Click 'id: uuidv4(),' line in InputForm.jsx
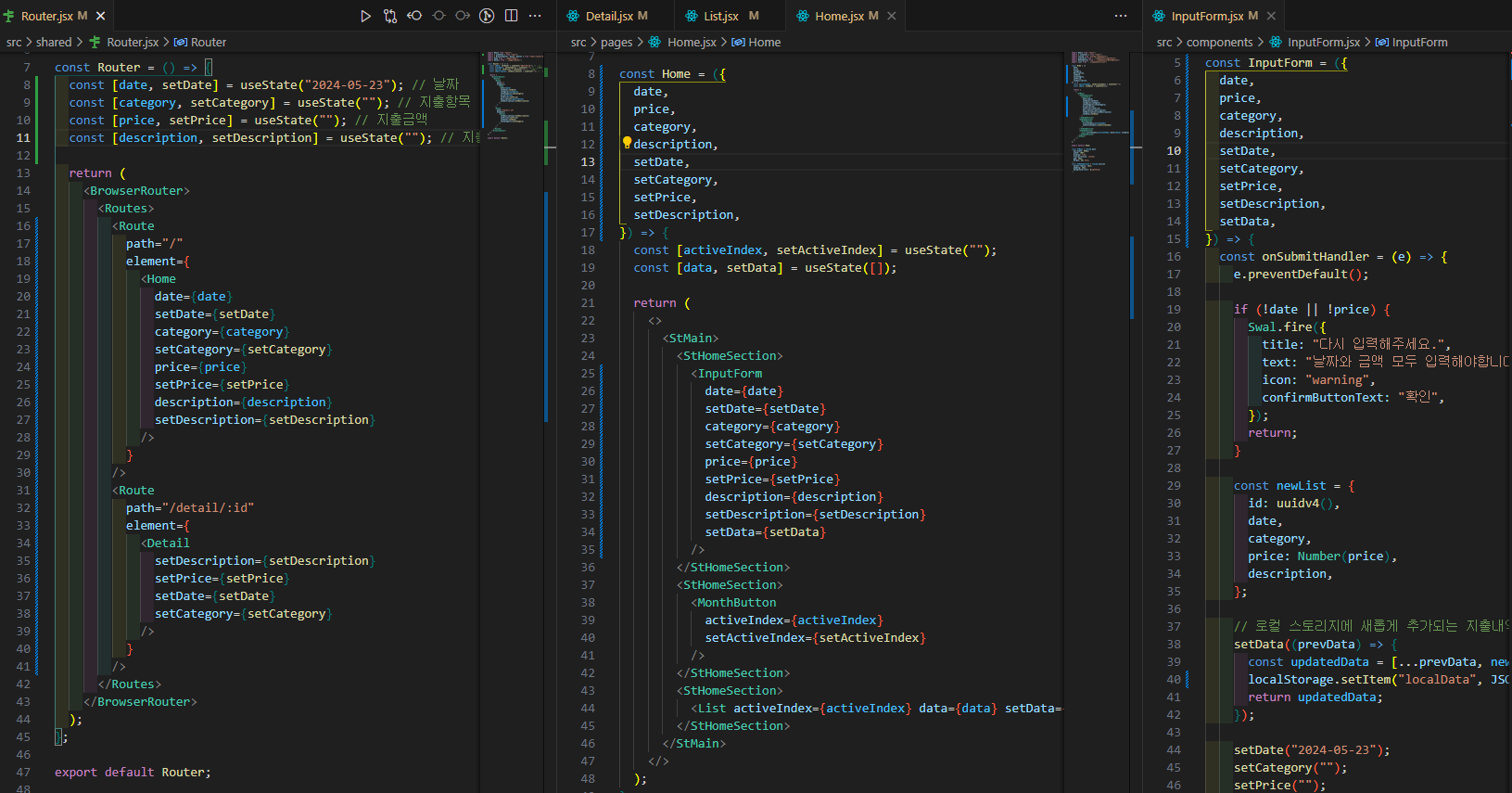This screenshot has width=1512, height=793. click(x=1293, y=503)
